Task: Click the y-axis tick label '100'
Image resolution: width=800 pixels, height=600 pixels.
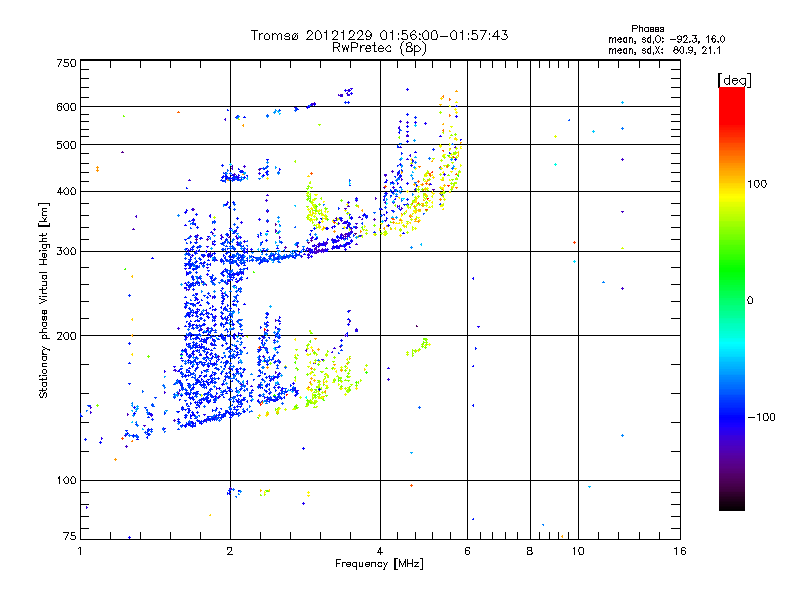Action: point(67,480)
